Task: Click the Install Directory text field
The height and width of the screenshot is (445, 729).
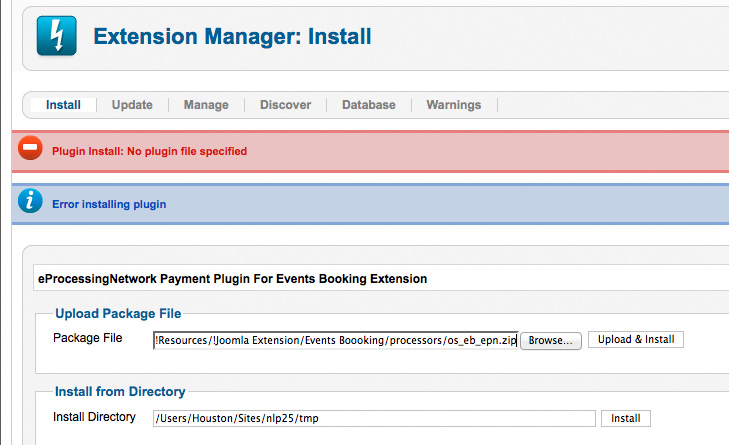Action: (x=374, y=418)
